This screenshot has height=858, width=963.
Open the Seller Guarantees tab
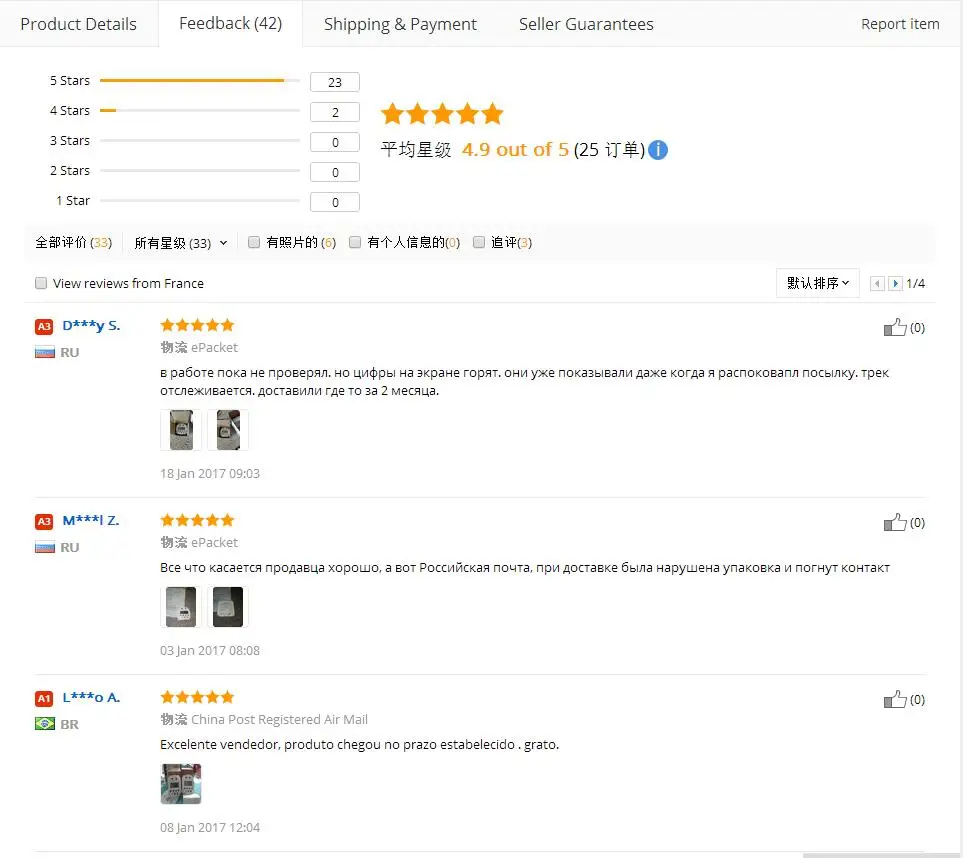pos(586,24)
